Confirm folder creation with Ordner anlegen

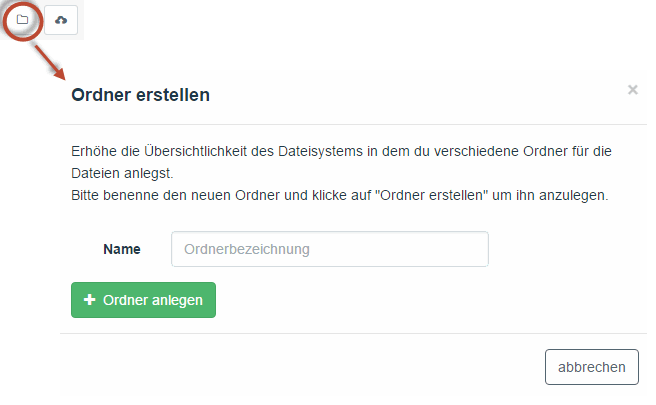144,300
